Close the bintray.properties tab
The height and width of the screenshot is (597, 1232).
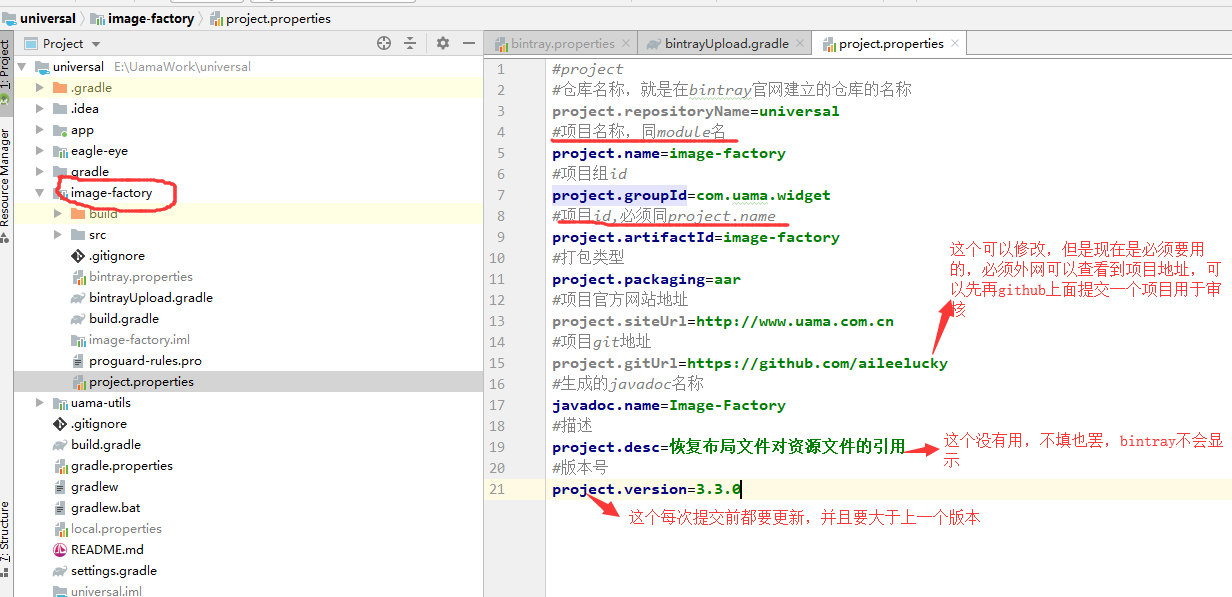(x=626, y=43)
